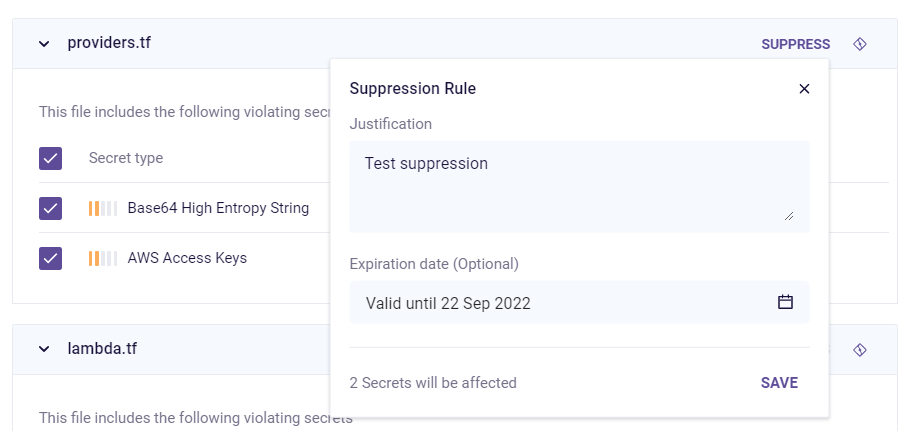
Task: Click the lambda.tf file name
Action: [x=102, y=349]
